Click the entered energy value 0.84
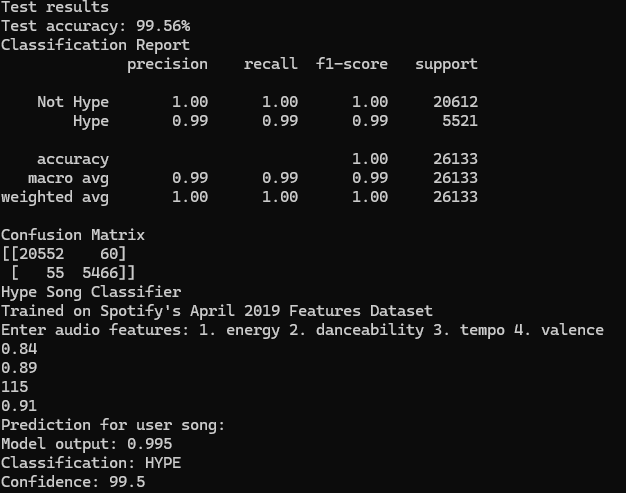This screenshot has height=493, width=626. (19, 349)
